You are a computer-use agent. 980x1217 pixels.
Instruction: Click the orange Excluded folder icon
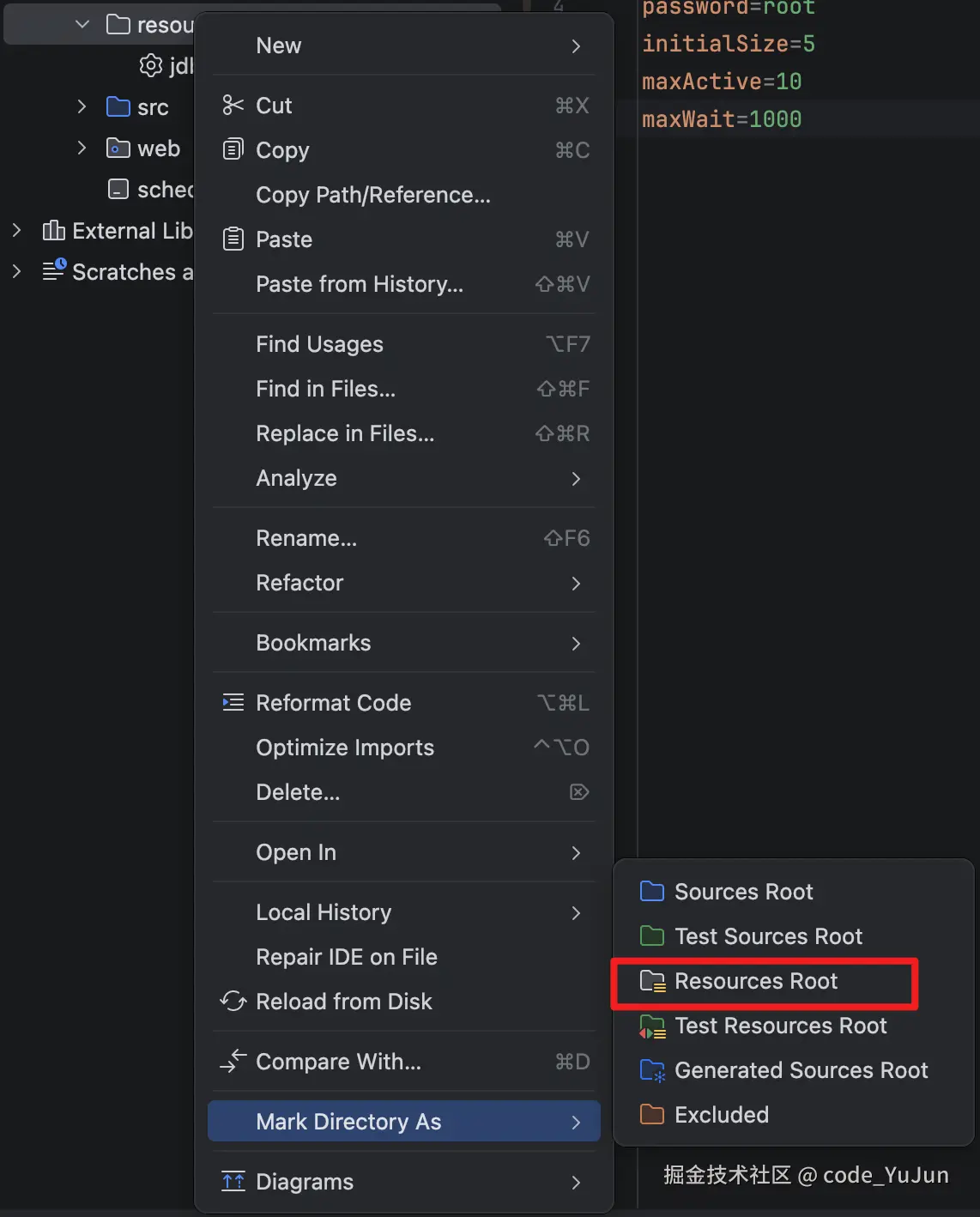[652, 1115]
